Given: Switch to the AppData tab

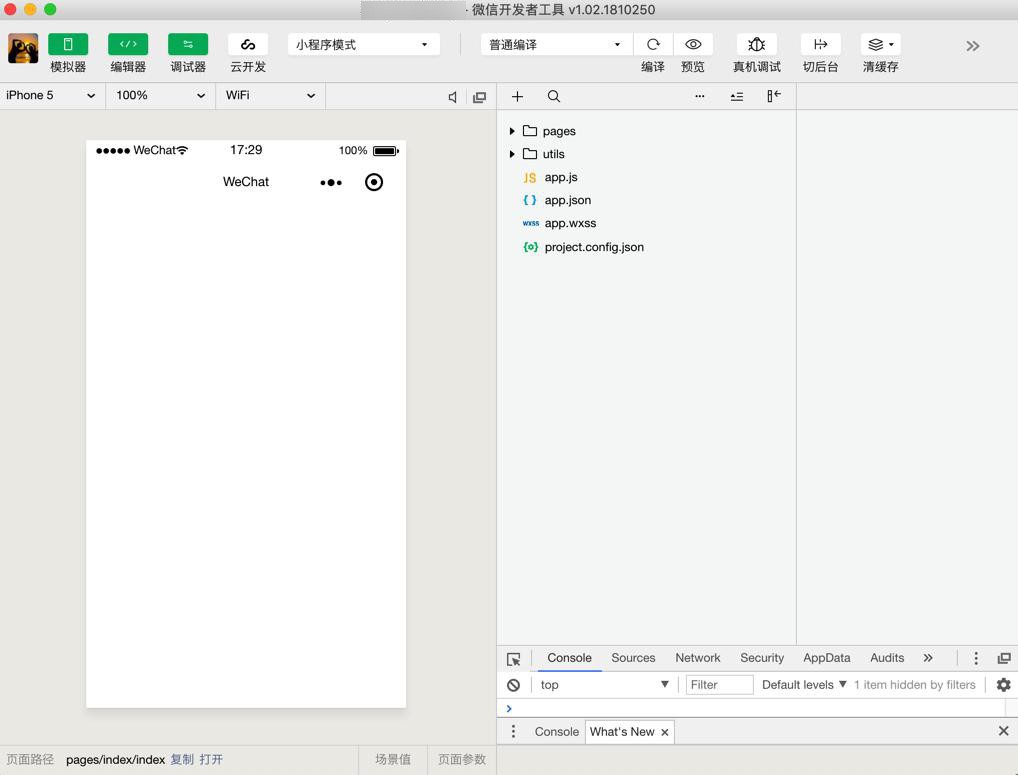Looking at the screenshot, I should [826, 658].
